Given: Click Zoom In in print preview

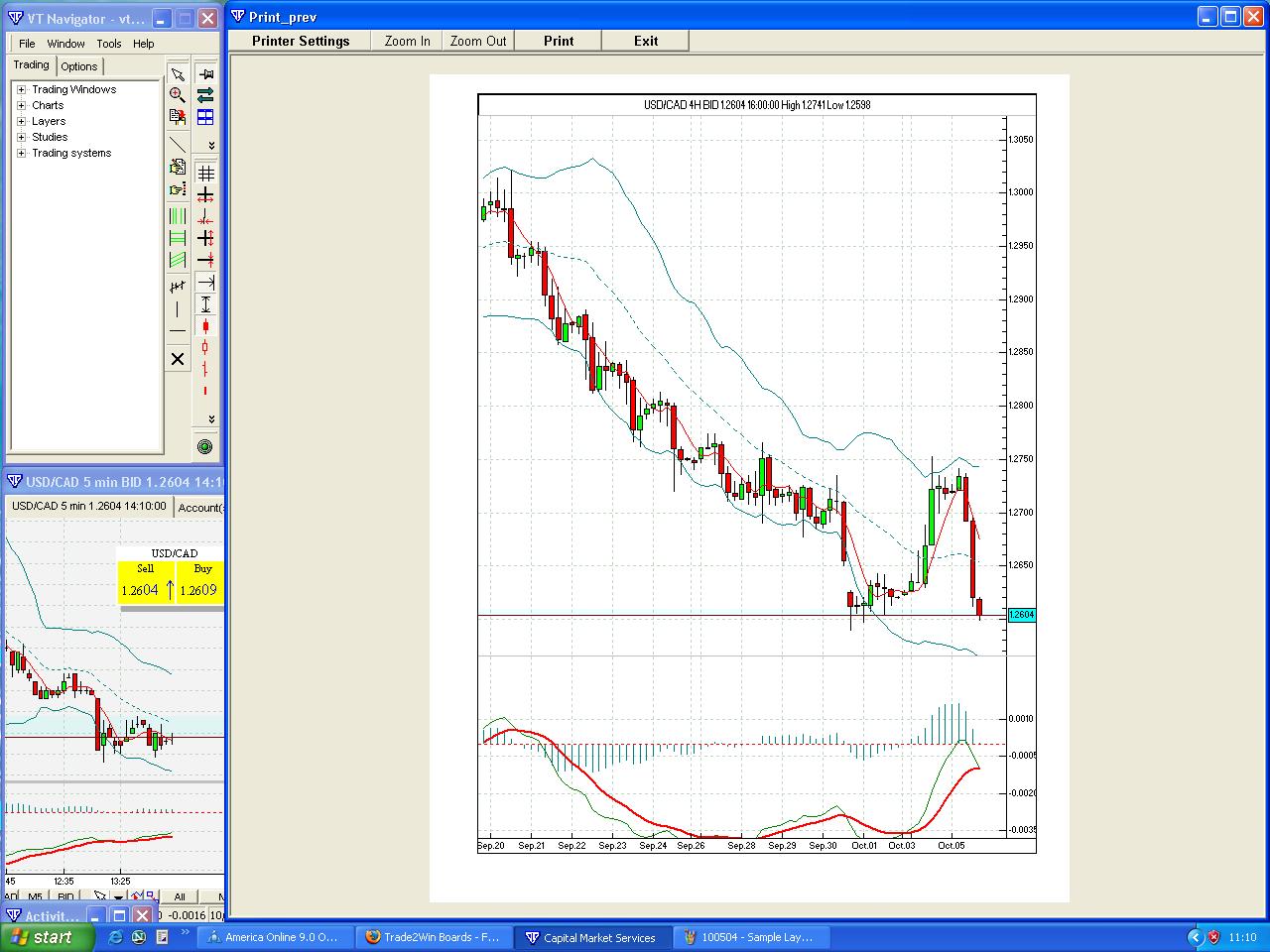Looking at the screenshot, I should [408, 41].
